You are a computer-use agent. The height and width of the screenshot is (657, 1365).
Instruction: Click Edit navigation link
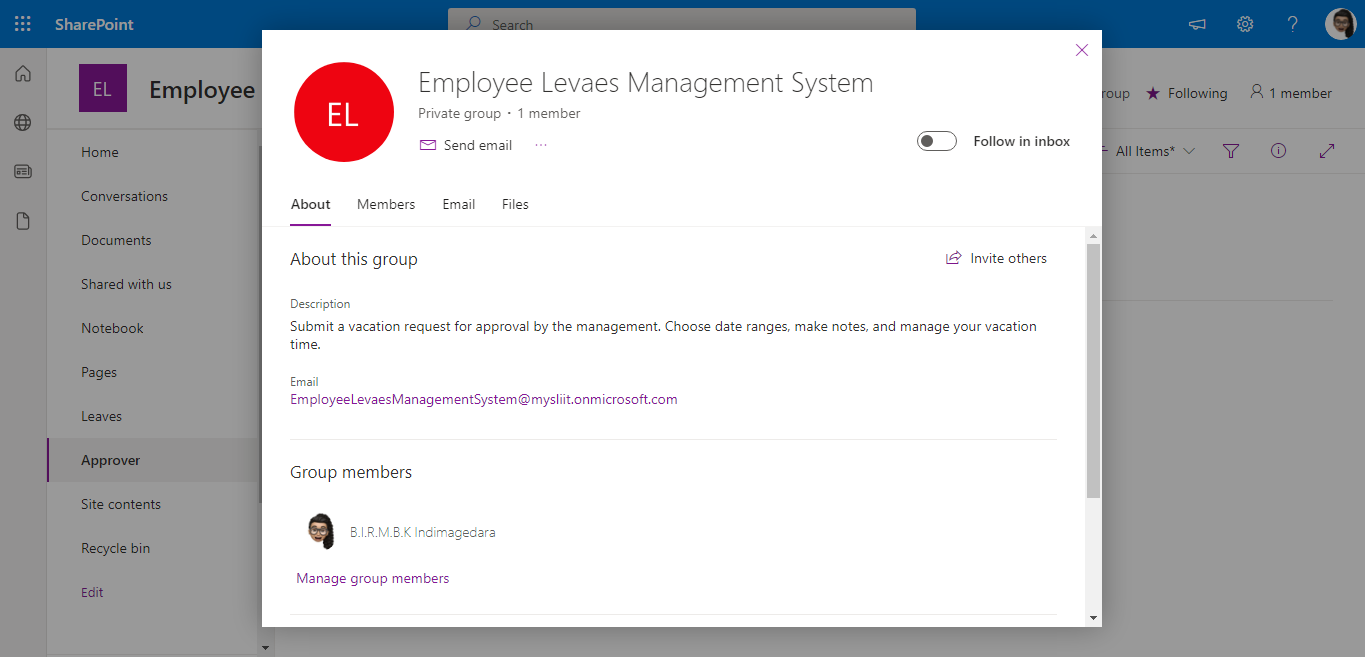pyautogui.click(x=92, y=592)
